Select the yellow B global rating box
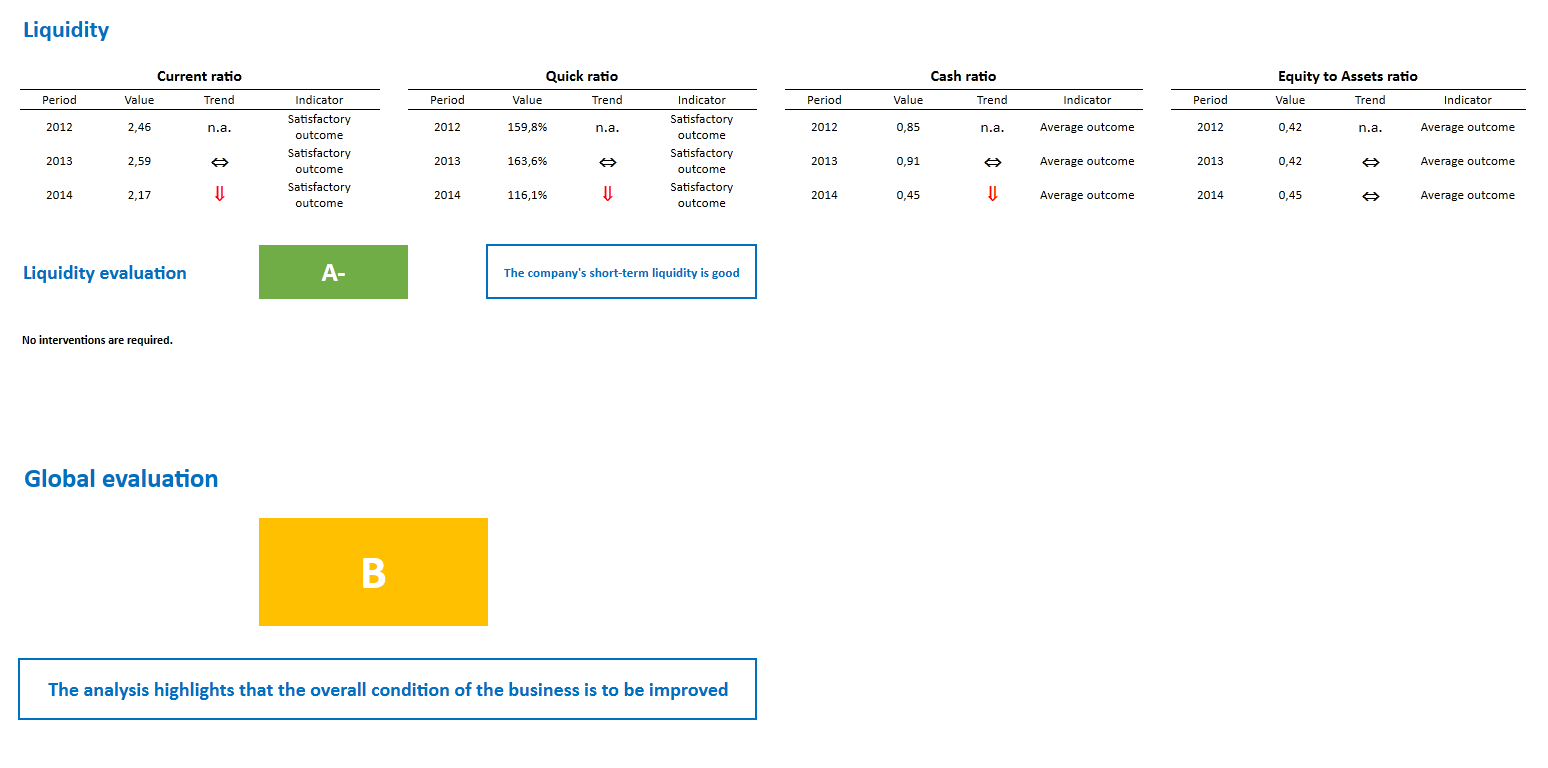 pyautogui.click(x=373, y=572)
